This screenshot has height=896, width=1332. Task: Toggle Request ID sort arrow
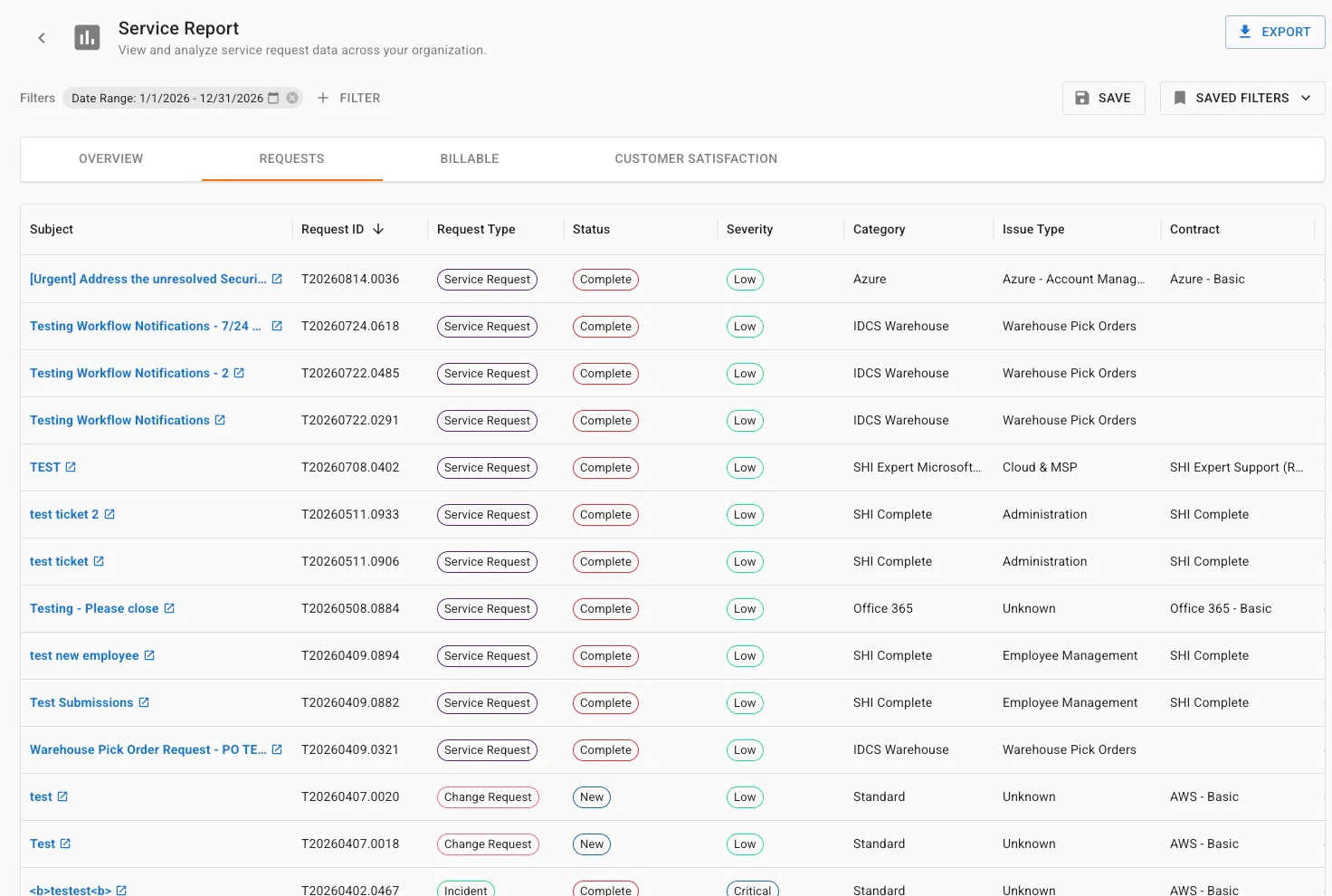click(378, 229)
